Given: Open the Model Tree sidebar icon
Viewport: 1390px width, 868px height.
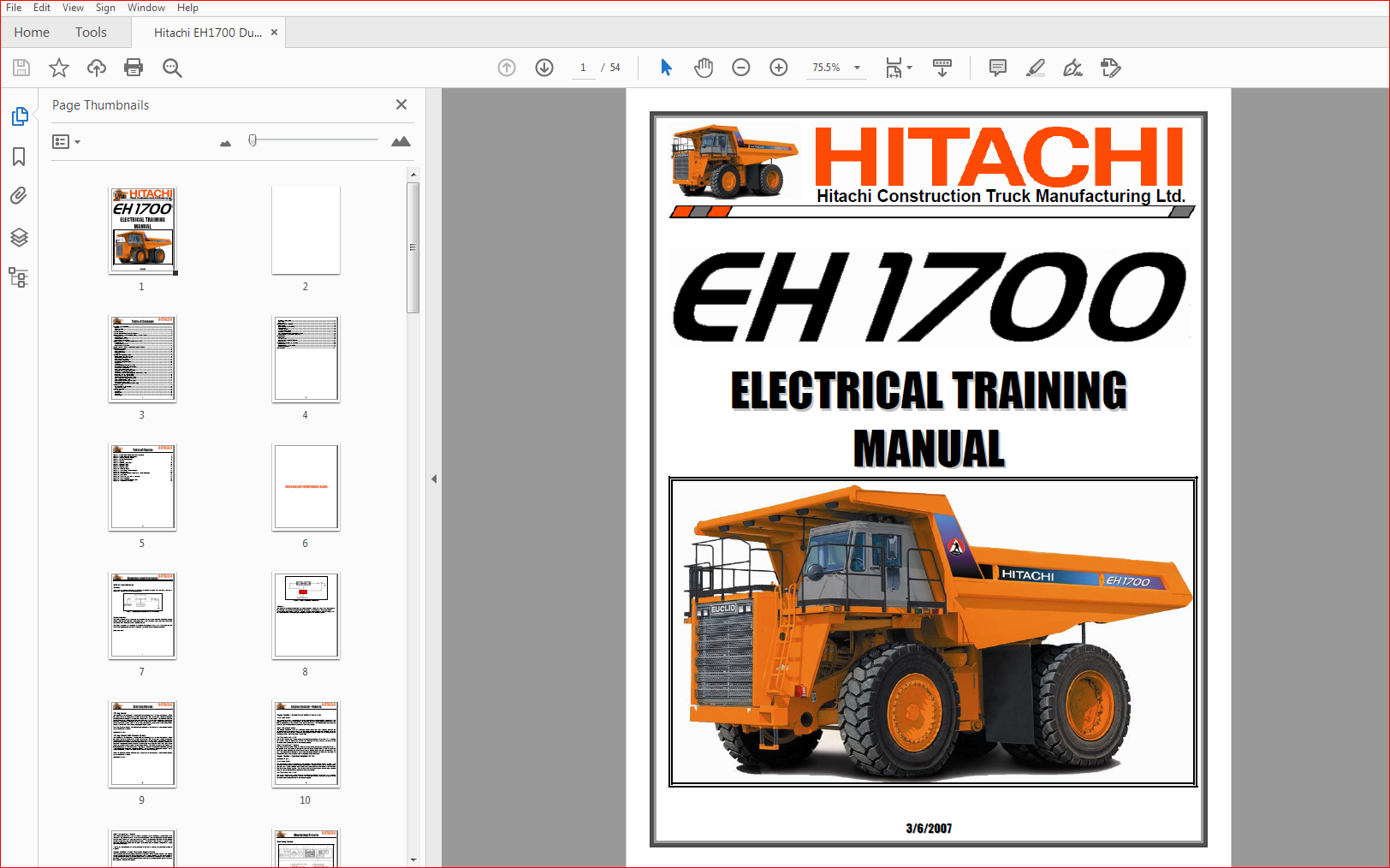Looking at the screenshot, I should pos(19,277).
